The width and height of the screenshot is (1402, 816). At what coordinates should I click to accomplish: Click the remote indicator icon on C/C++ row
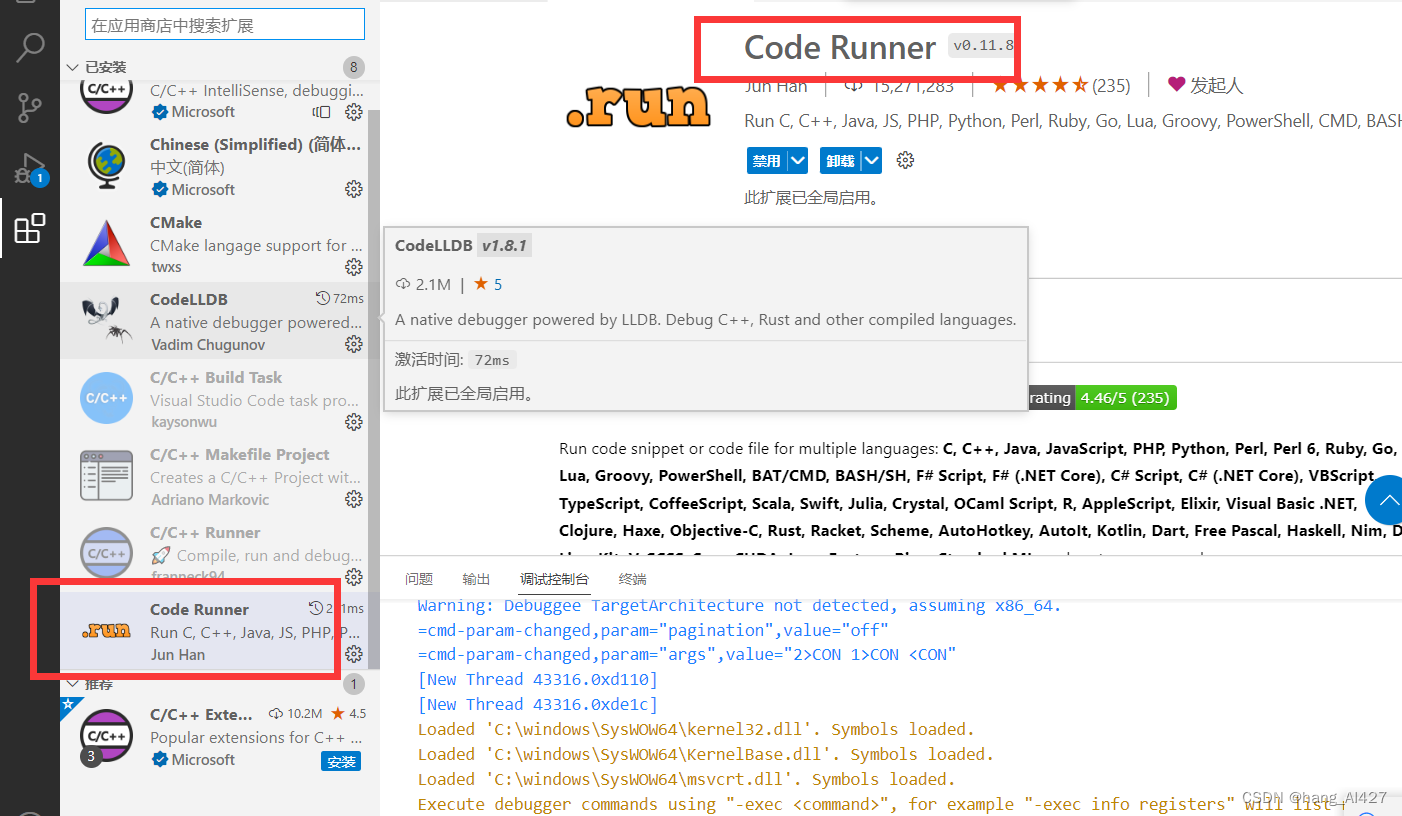(321, 112)
